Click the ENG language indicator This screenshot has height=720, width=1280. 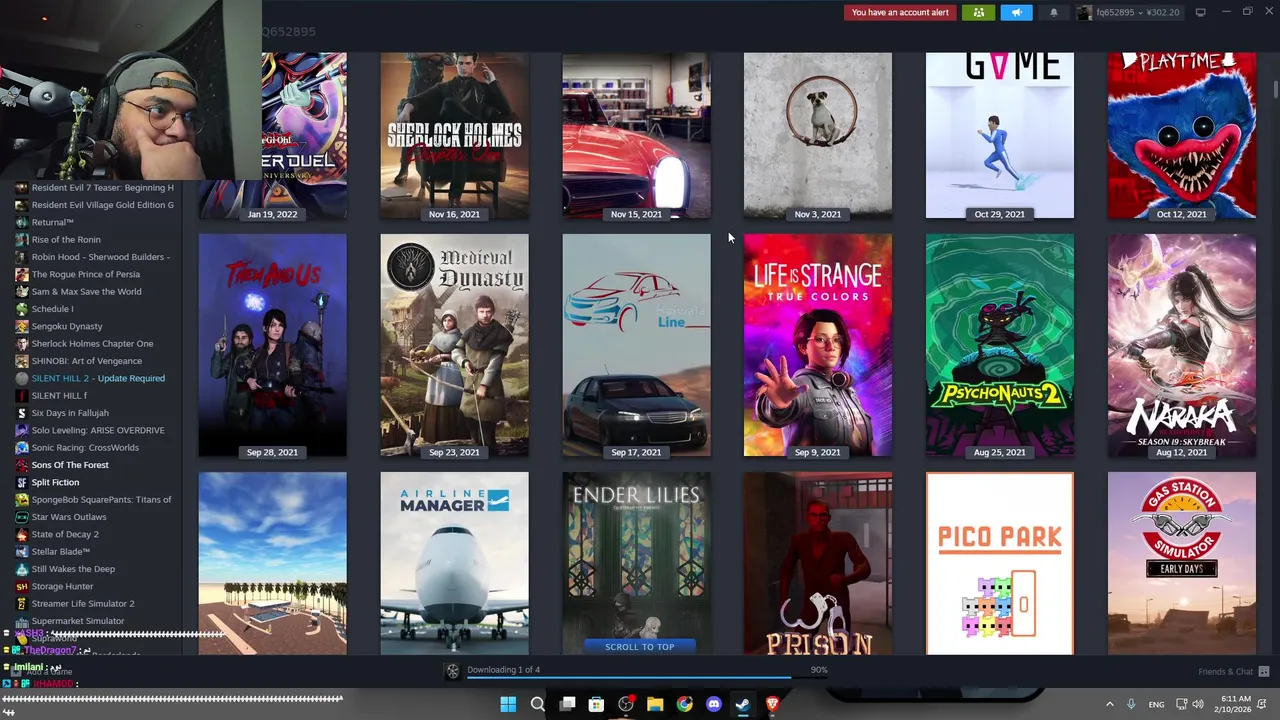click(1156, 704)
